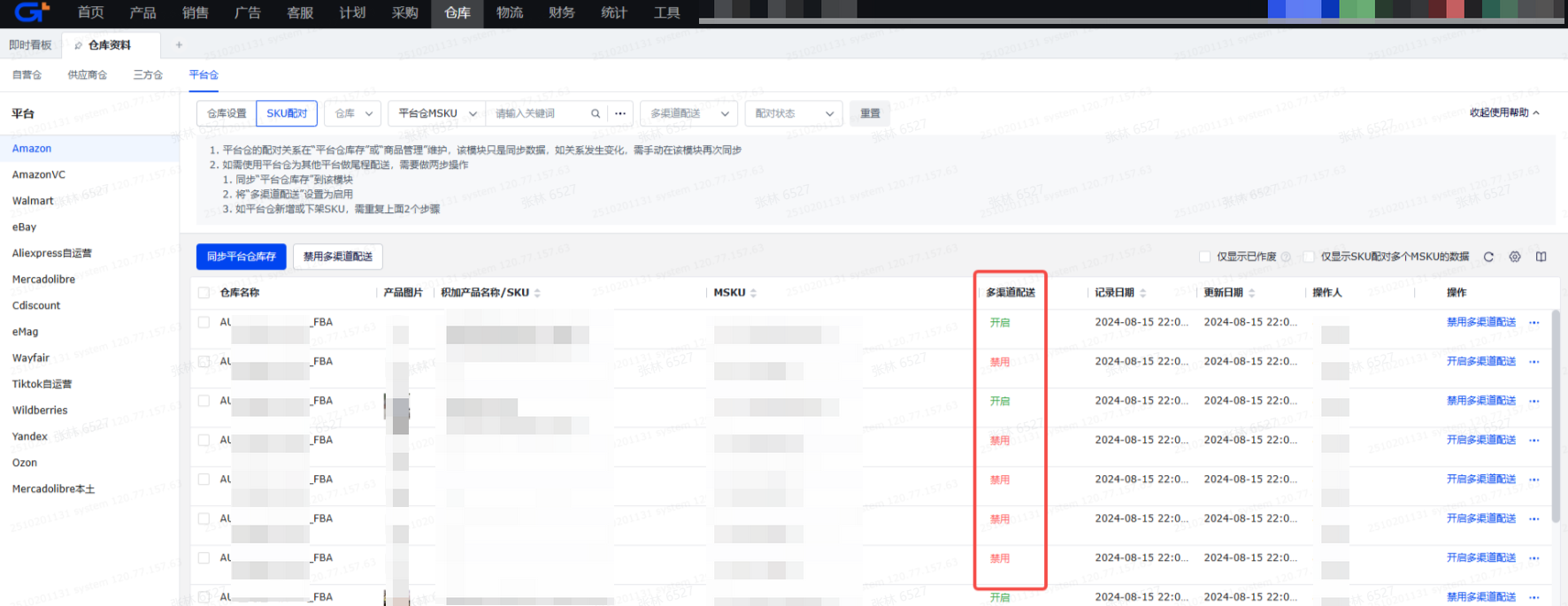Switch to the 供应商仓 tab
The image size is (1568, 606).
[x=88, y=75]
